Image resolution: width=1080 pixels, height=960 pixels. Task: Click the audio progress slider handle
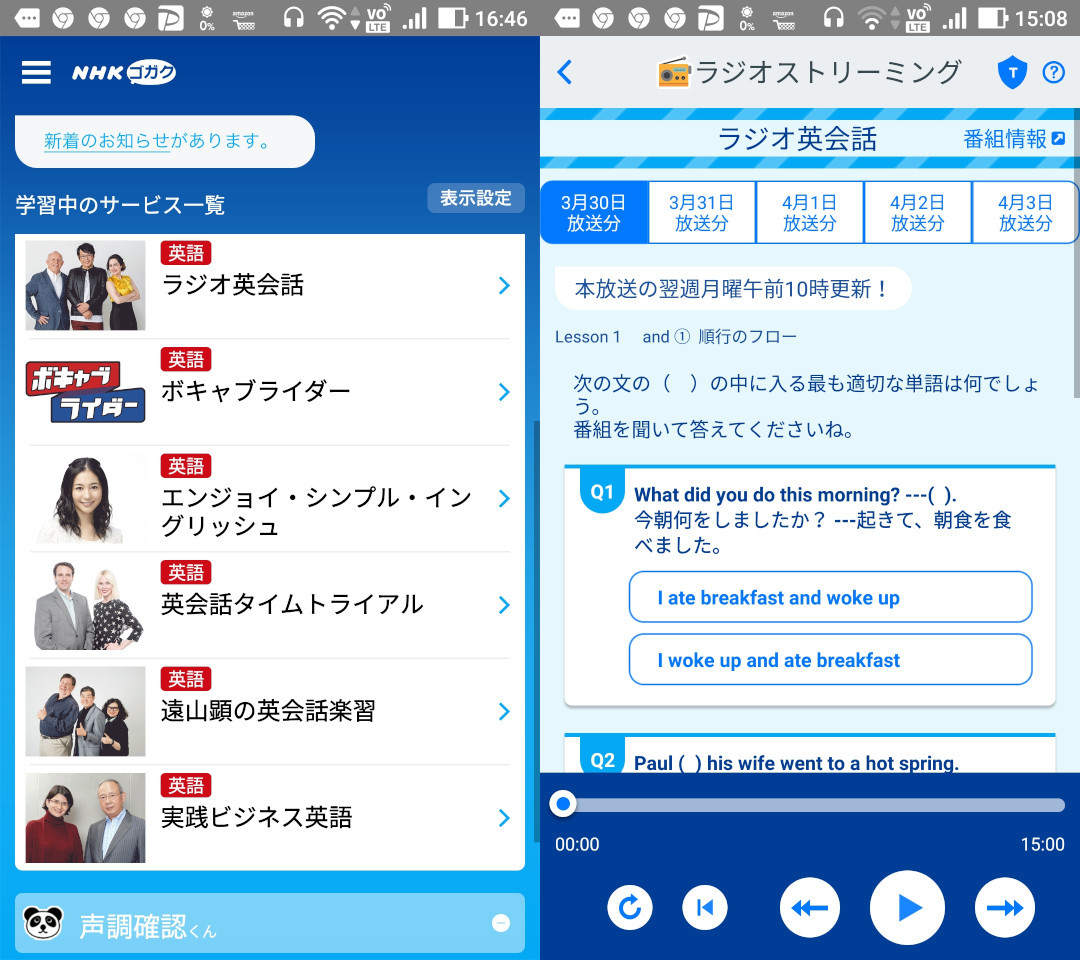coord(564,804)
